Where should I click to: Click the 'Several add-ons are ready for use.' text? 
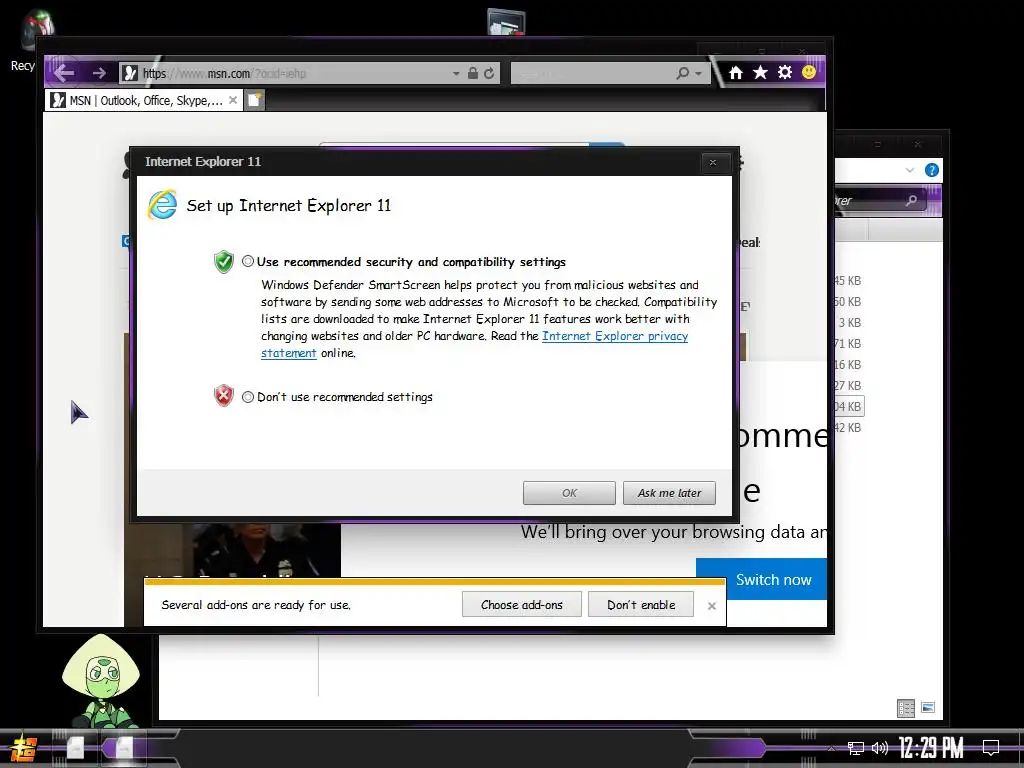coord(256,605)
